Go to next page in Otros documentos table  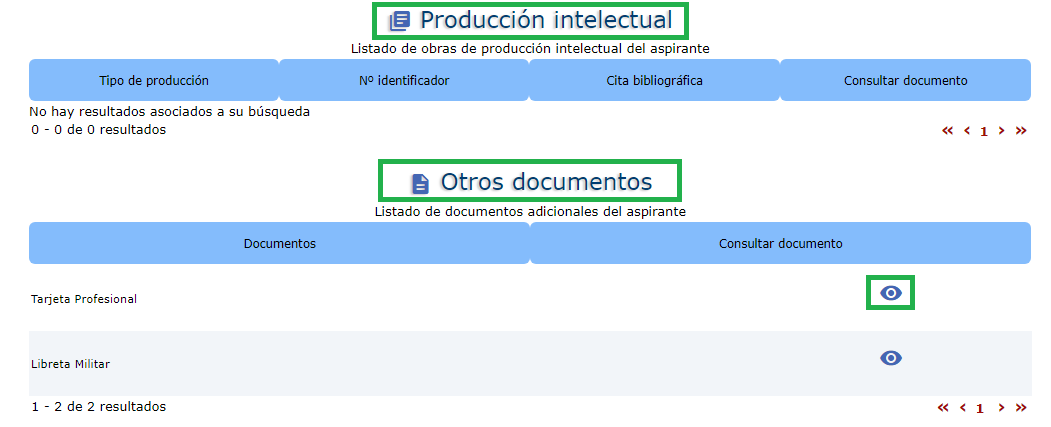(x=1001, y=407)
